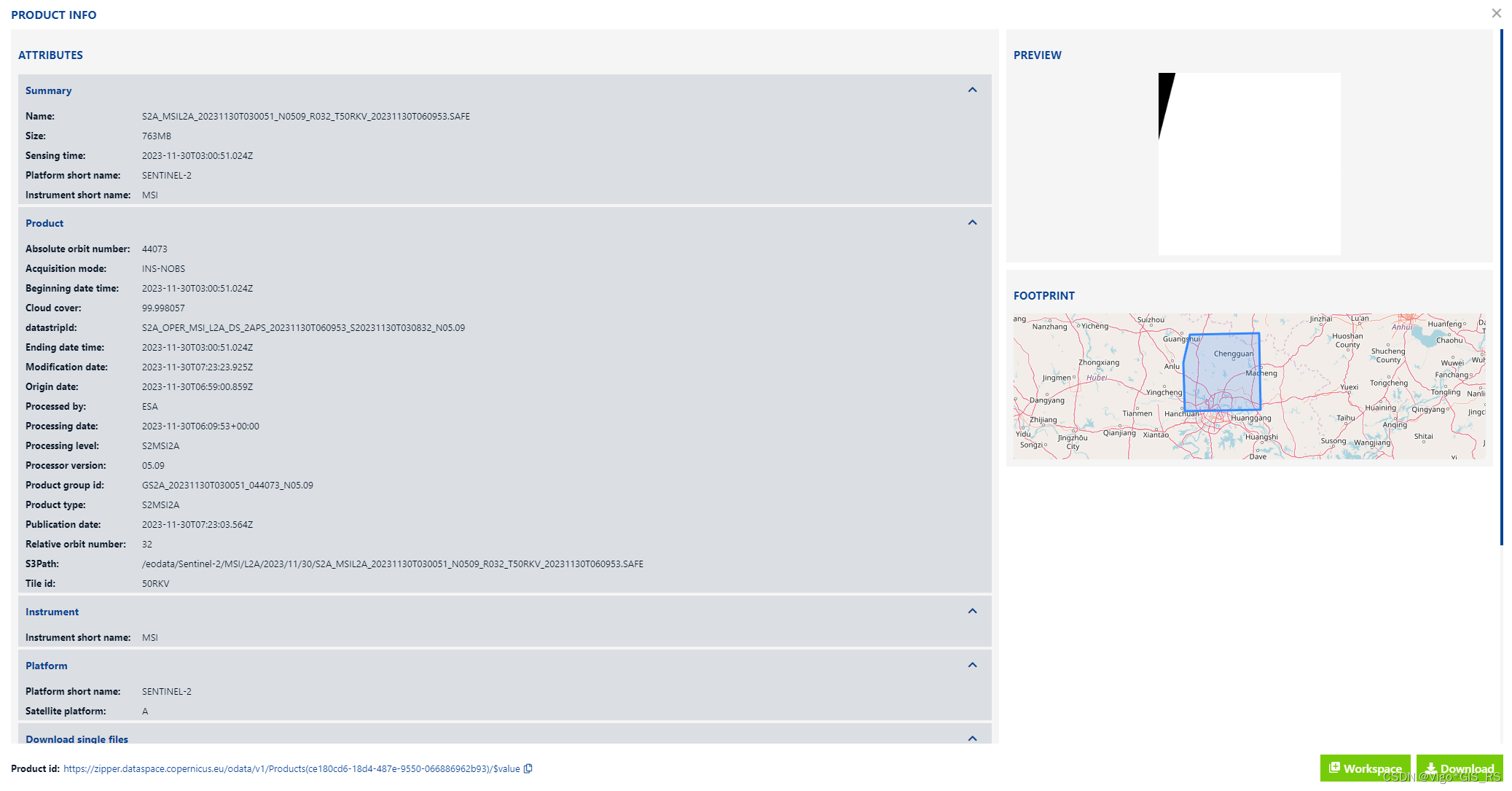Add product to Workspace

1365,768
